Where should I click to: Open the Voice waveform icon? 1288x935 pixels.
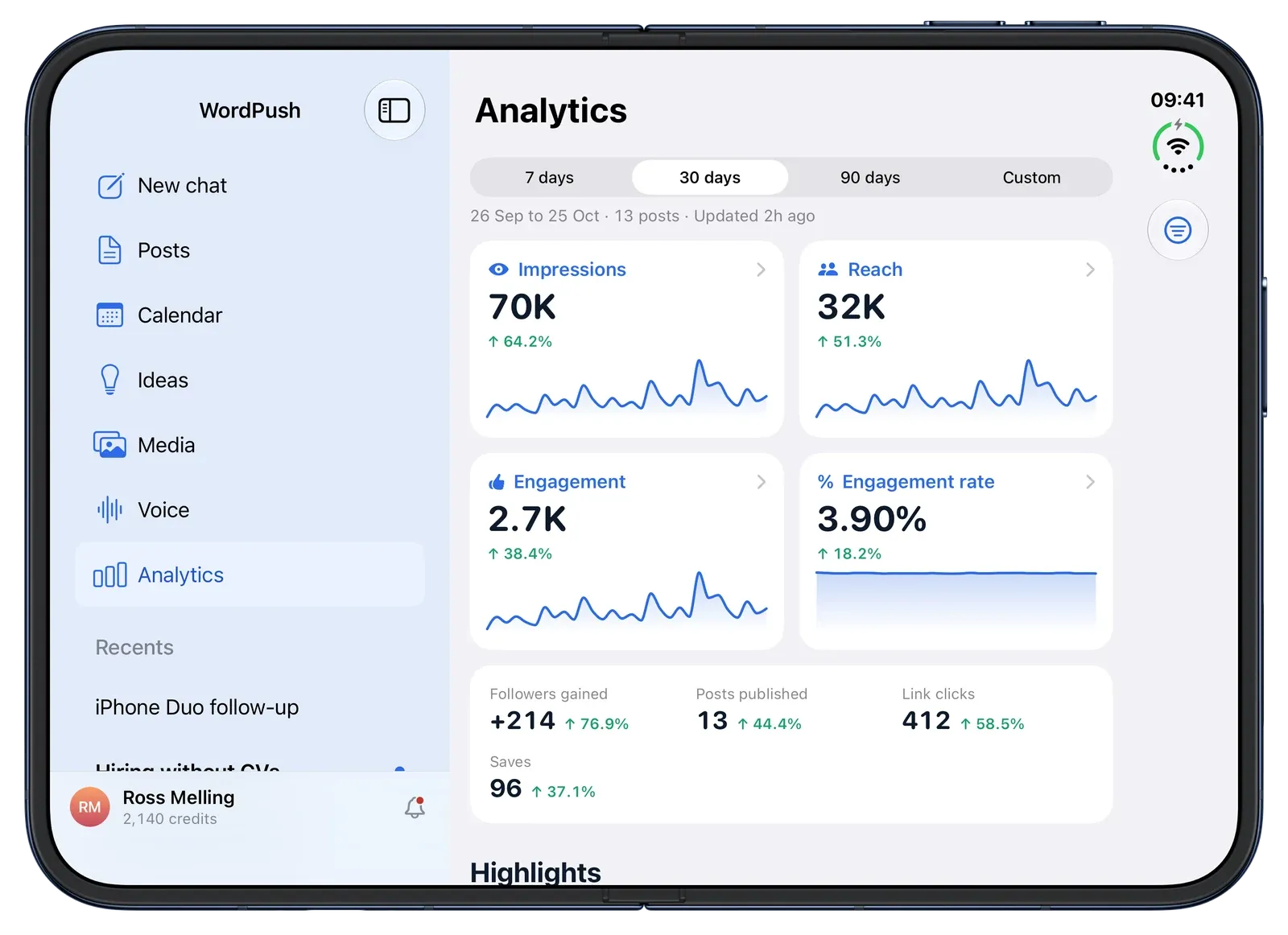click(x=109, y=510)
